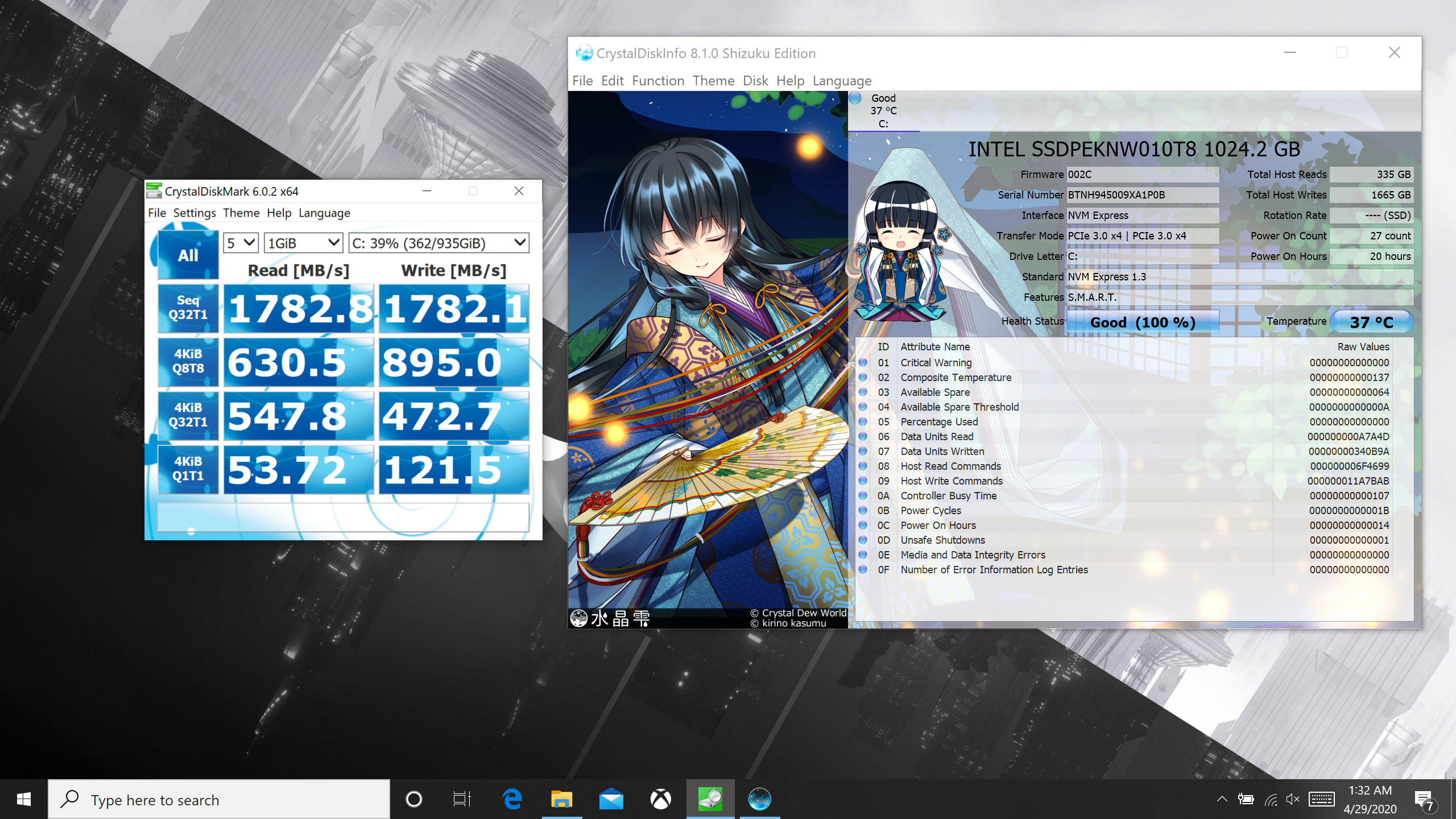Click the 4KiB Q32T1 write result 472.7

point(454,415)
